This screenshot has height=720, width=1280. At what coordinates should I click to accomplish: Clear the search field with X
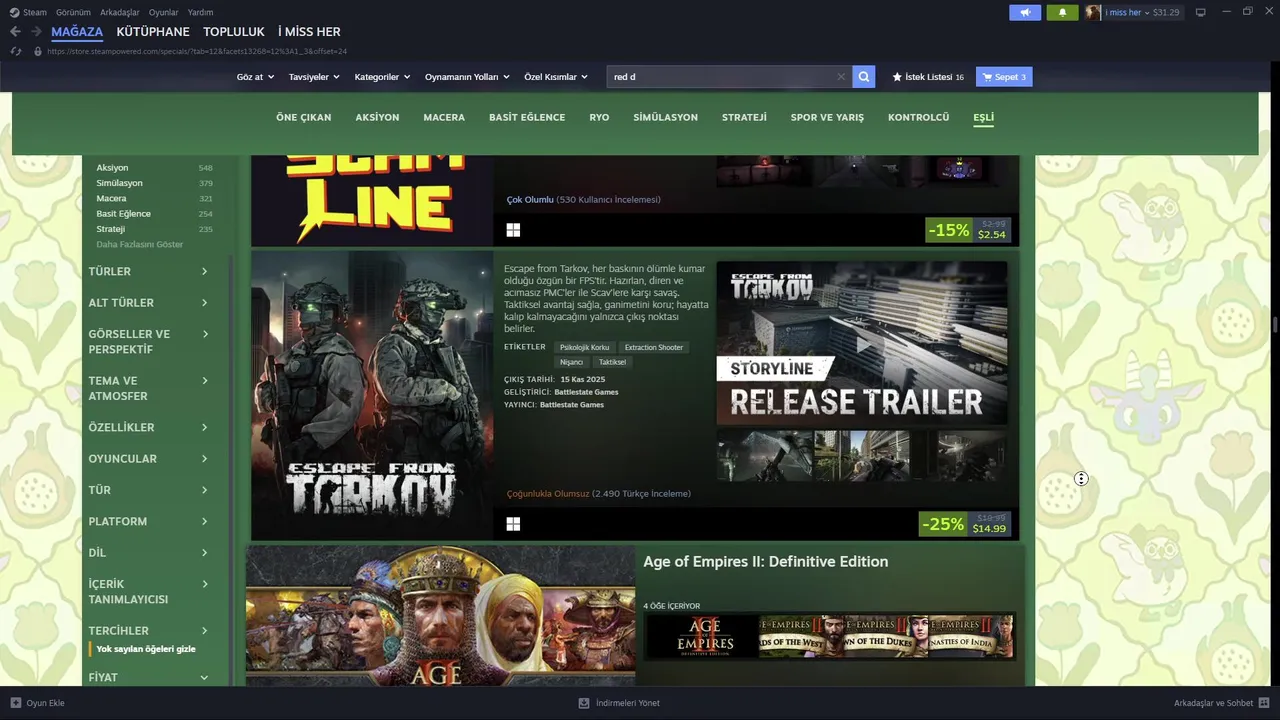point(841,77)
